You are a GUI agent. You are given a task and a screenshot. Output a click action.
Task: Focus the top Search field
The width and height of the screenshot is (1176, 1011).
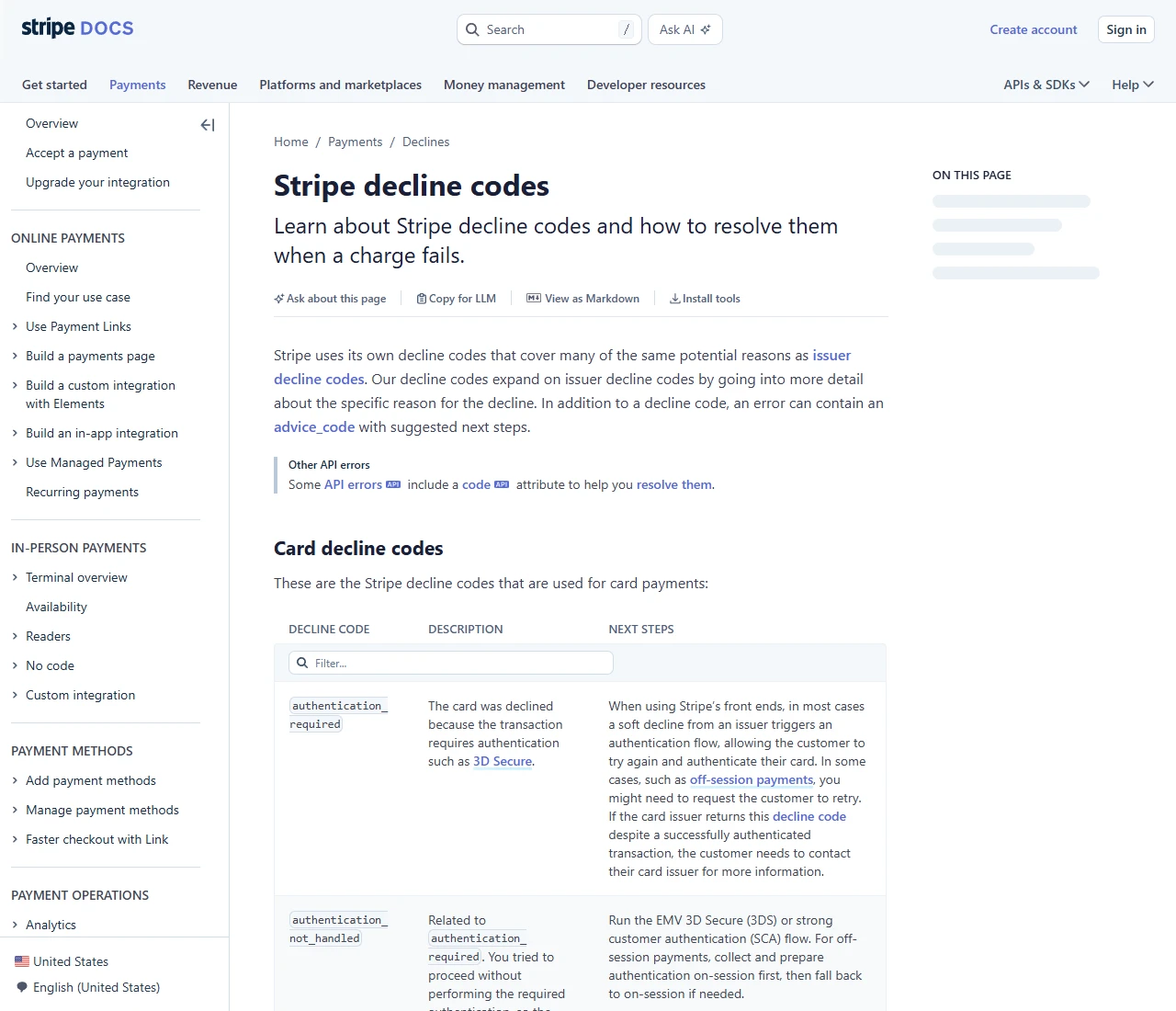pyautogui.click(x=549, y=29)
